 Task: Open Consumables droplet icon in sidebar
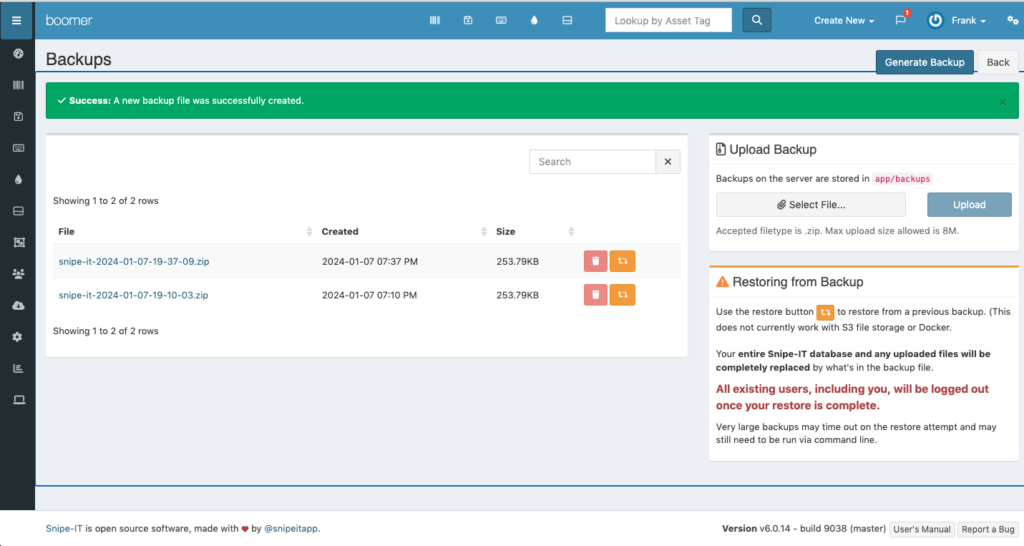click(x=18, y=180)
